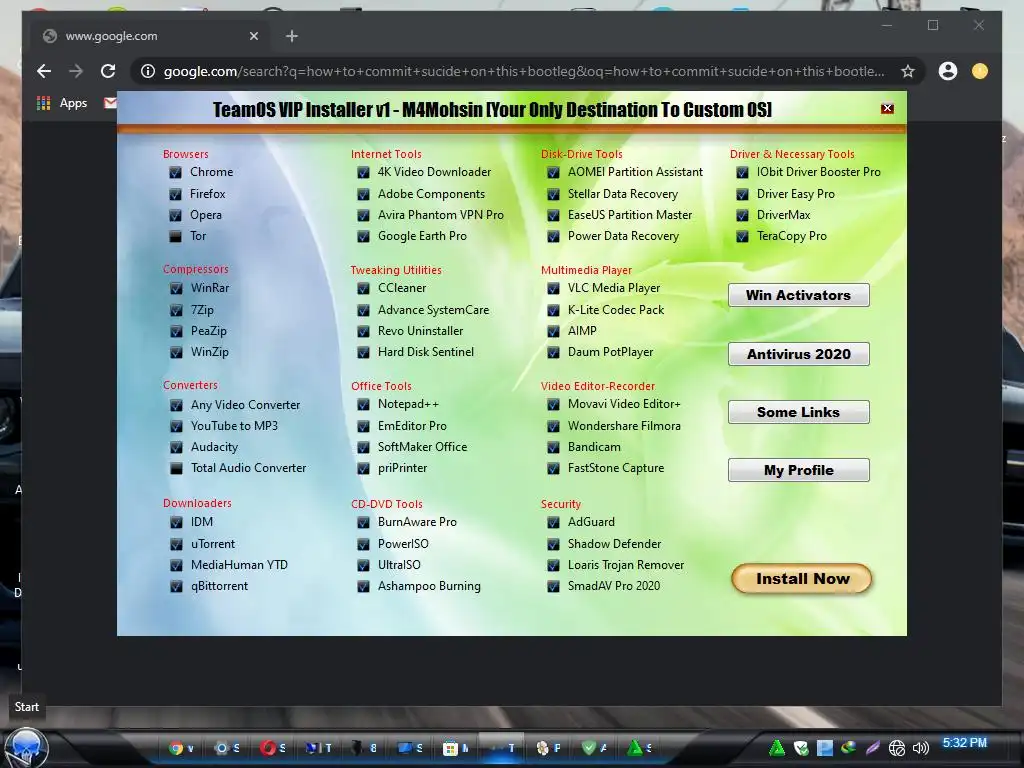Close the TeamOS VIP Installer dialog
Viewport: 1024px width, 768px height.
pos(887,108)
